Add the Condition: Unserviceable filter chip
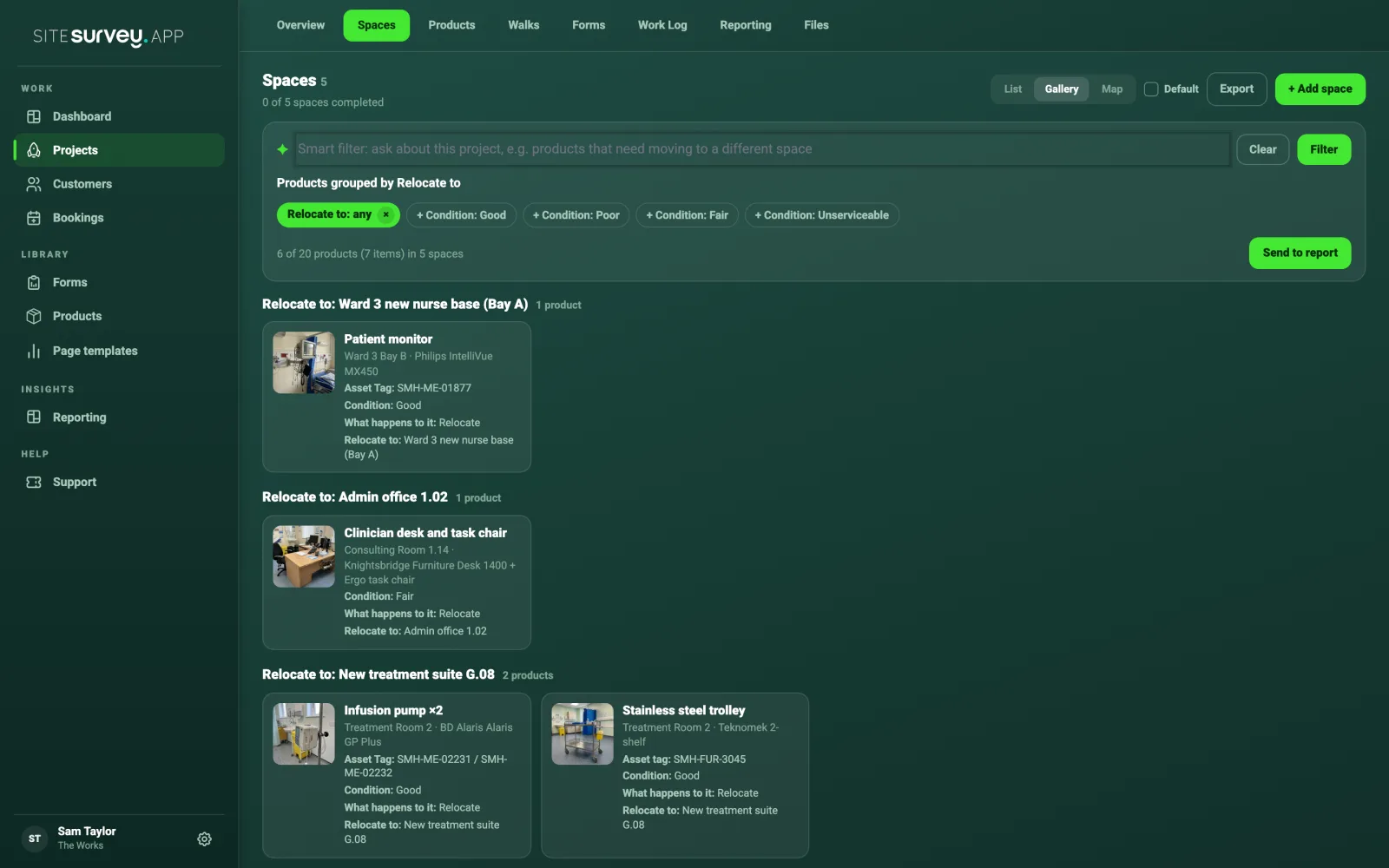 tap(821, 215)
